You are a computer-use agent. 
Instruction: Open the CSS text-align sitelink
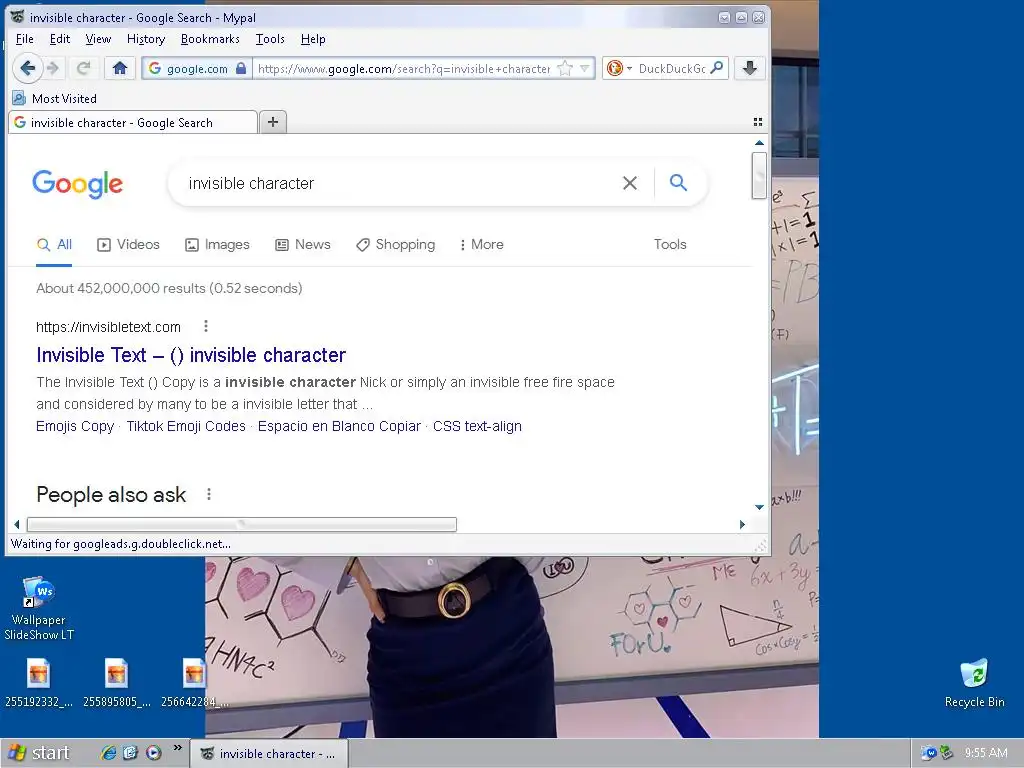477,426
